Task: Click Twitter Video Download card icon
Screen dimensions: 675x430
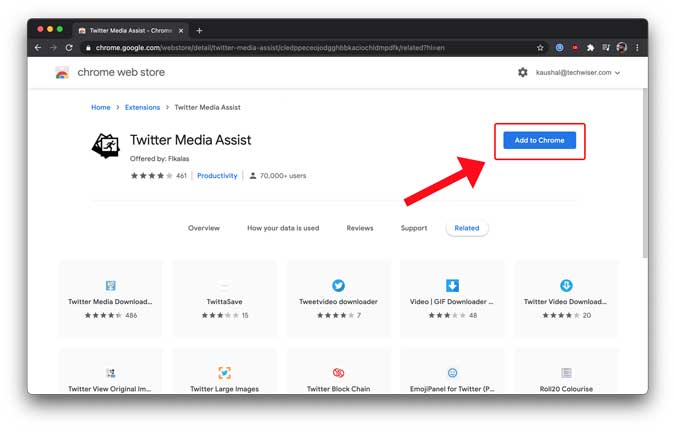Action: [x=566, y=285]
